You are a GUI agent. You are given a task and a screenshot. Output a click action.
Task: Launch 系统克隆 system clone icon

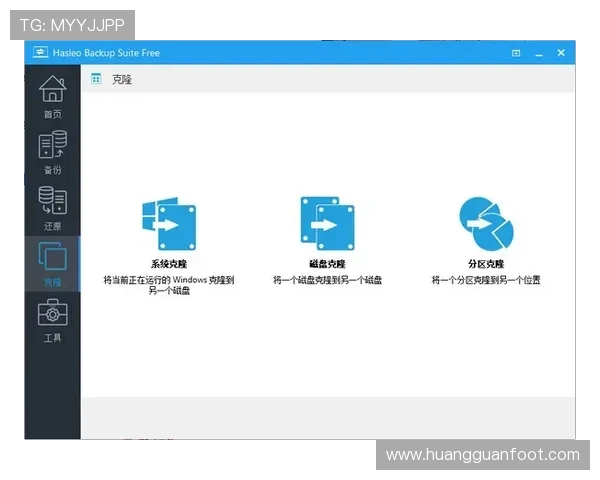(169, 224)
